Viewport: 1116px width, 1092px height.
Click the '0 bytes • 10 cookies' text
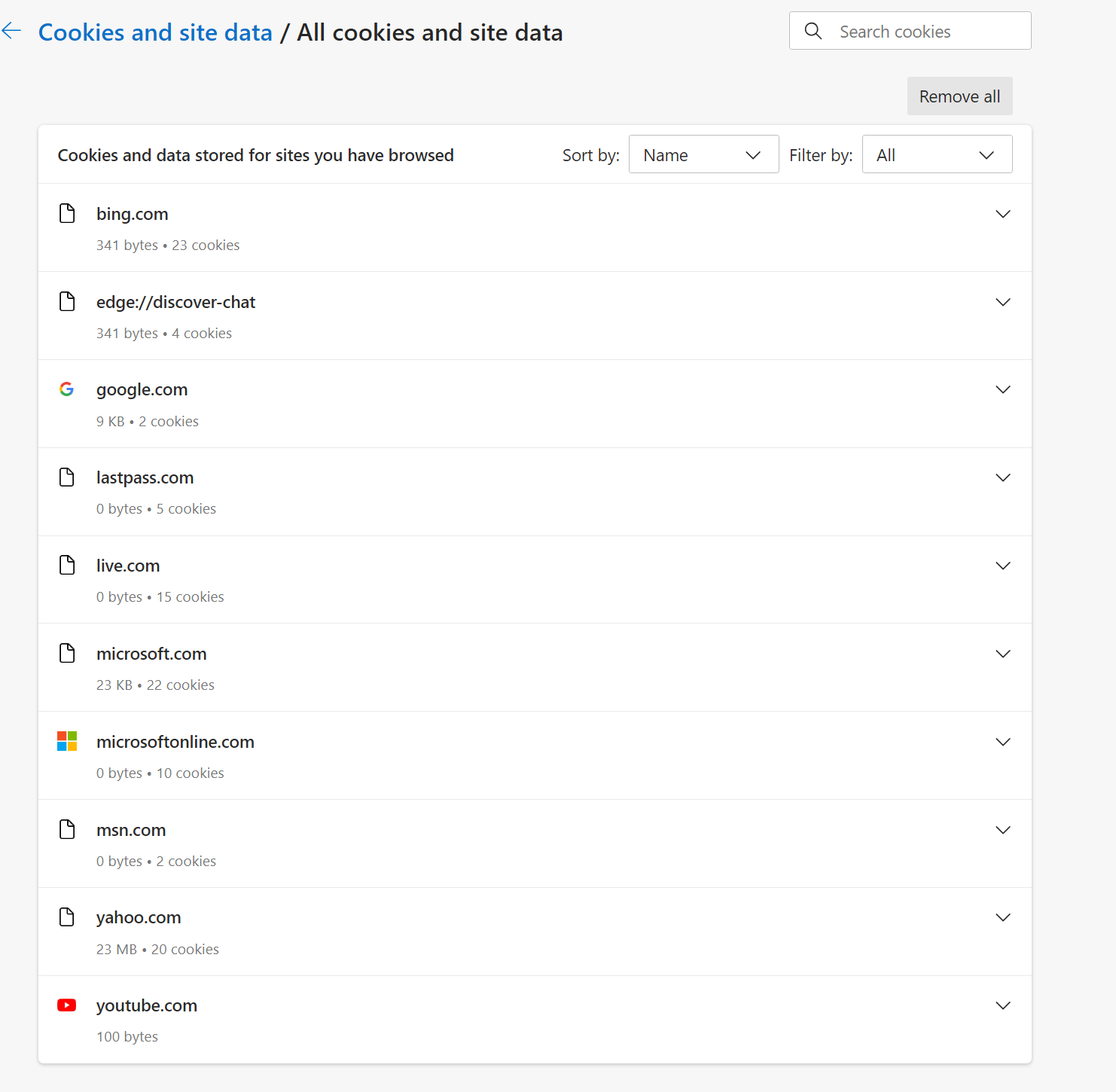pos(160,773)
